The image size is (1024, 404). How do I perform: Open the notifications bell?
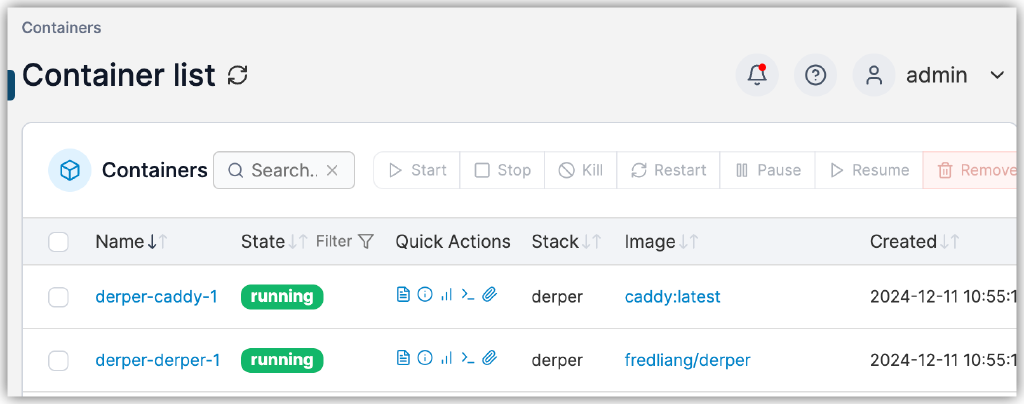tap(757, 75)
